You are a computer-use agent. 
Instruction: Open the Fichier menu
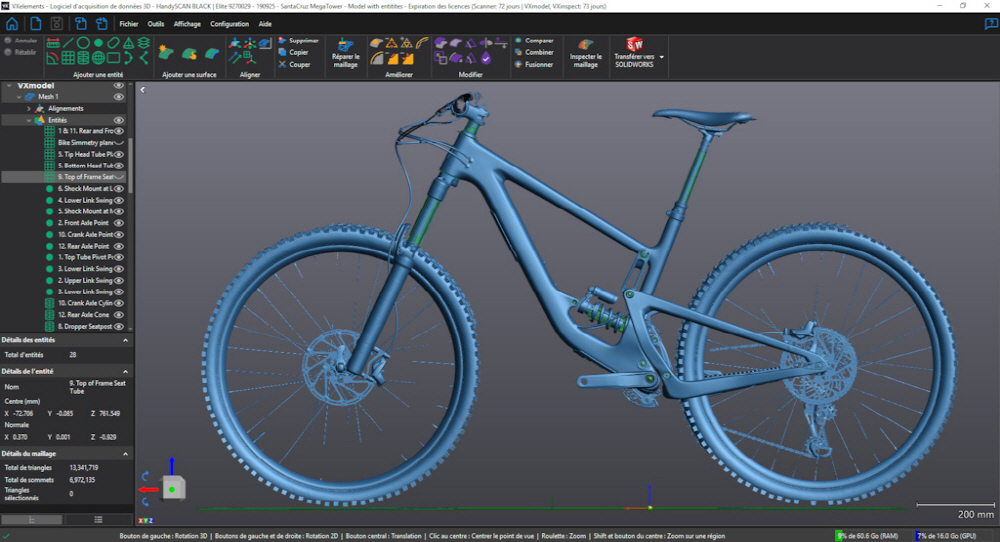point(129,23)
